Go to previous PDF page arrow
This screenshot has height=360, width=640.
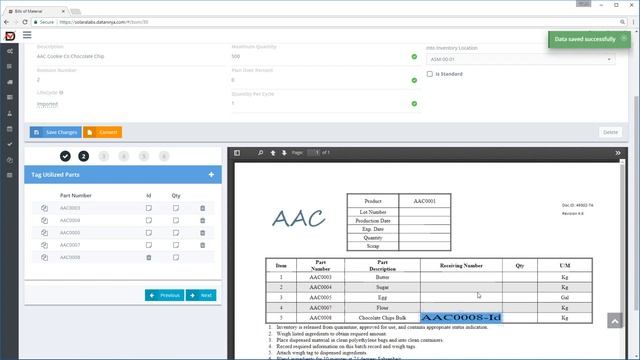[x=273, y=153]
